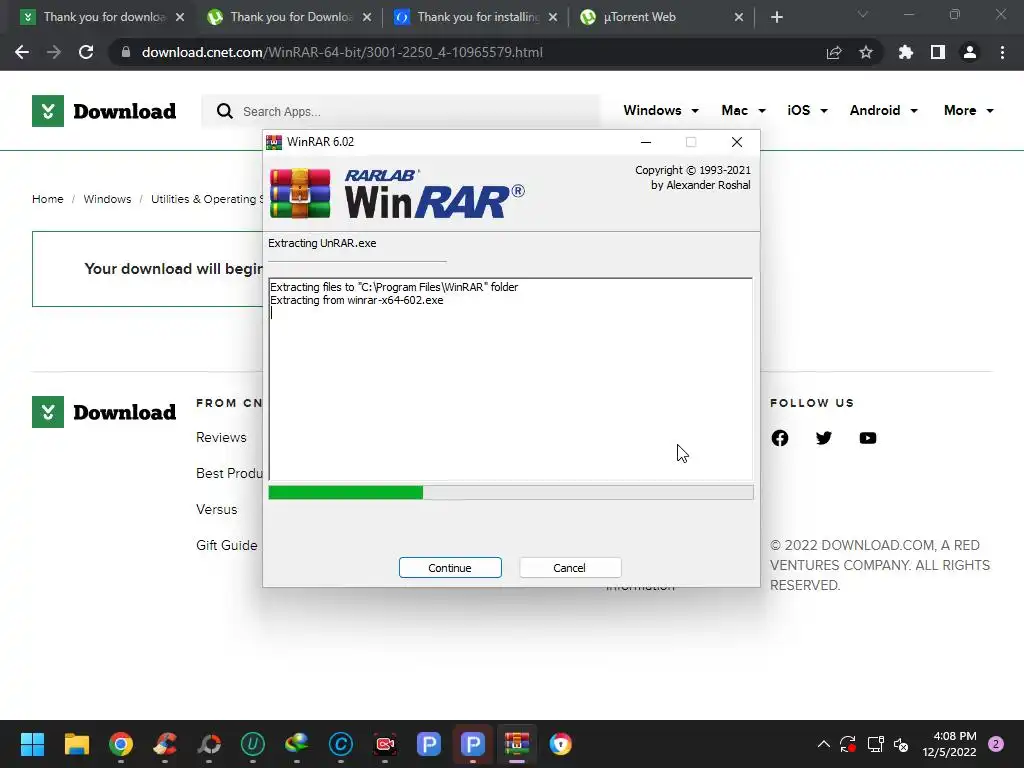Show hidden system tray icons
Viewport: 1024px width, 768px height.
point(824,744)
